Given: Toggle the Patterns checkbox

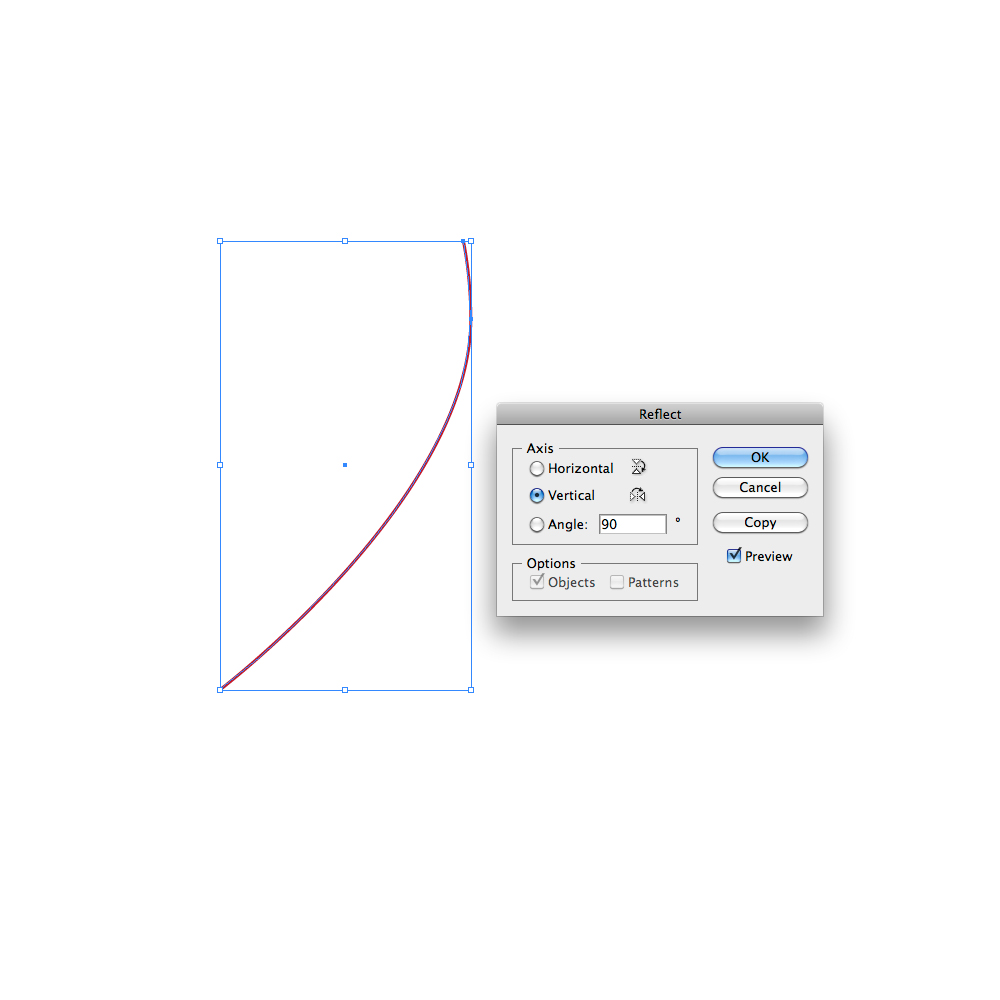Looking at the screenshot, I should (617, 582).
